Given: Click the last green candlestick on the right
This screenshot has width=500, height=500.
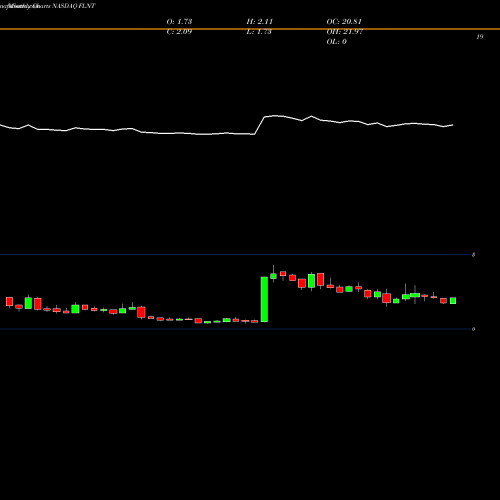Looking at the screenshot, I should (x=453, y=301).
